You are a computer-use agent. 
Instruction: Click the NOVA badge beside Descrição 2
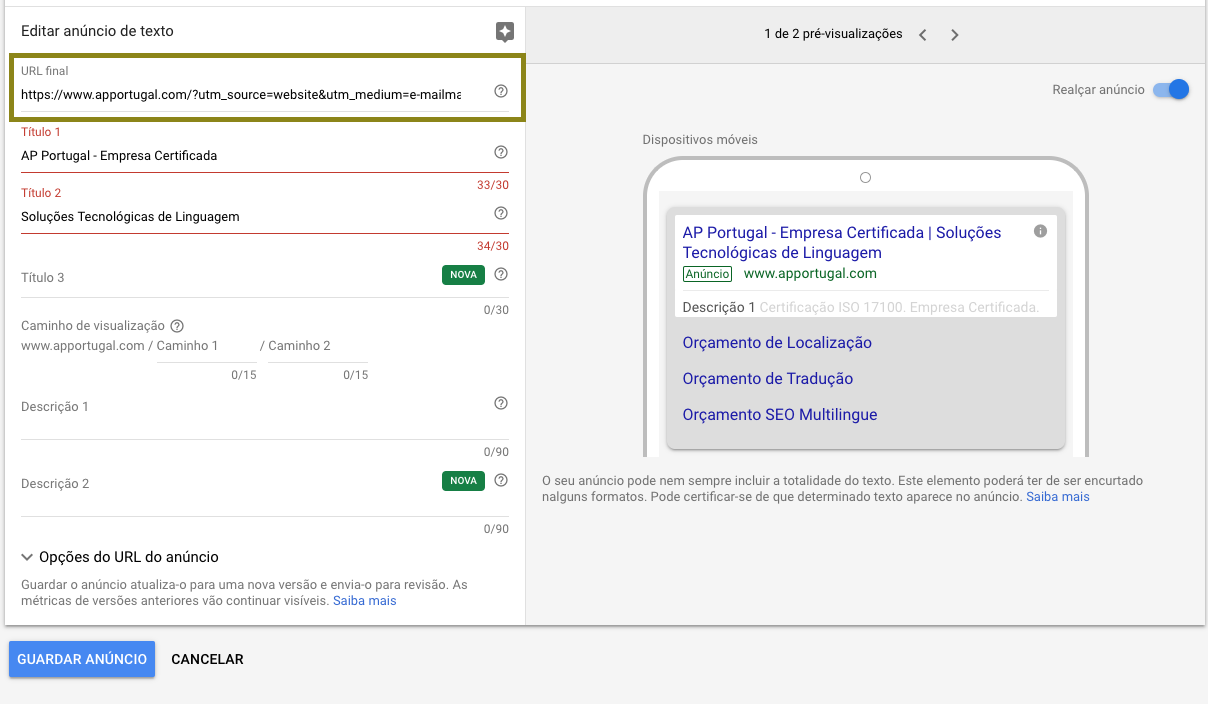tap(463, 481)
